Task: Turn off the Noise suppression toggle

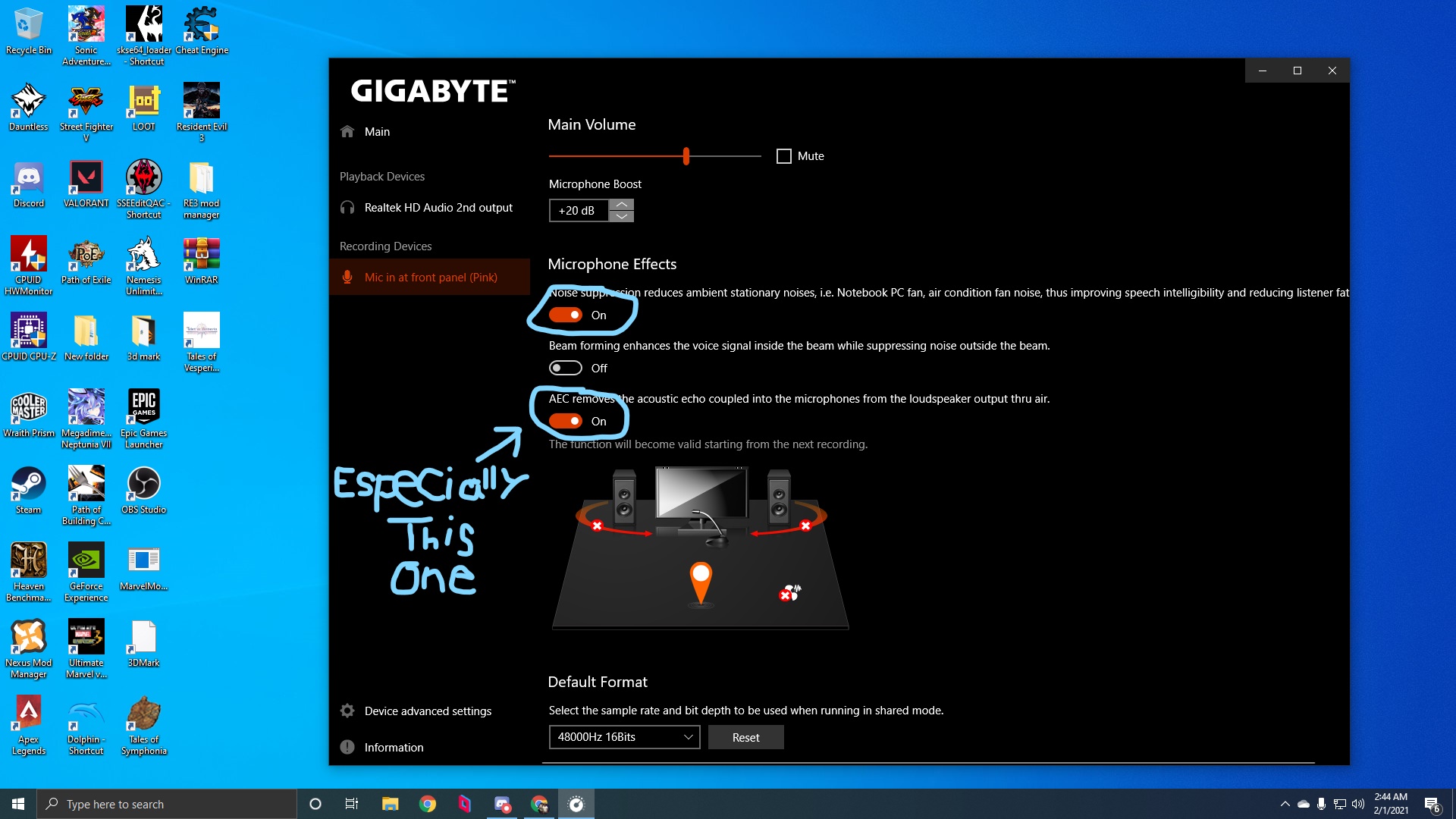Action: (x=566, y=315)
